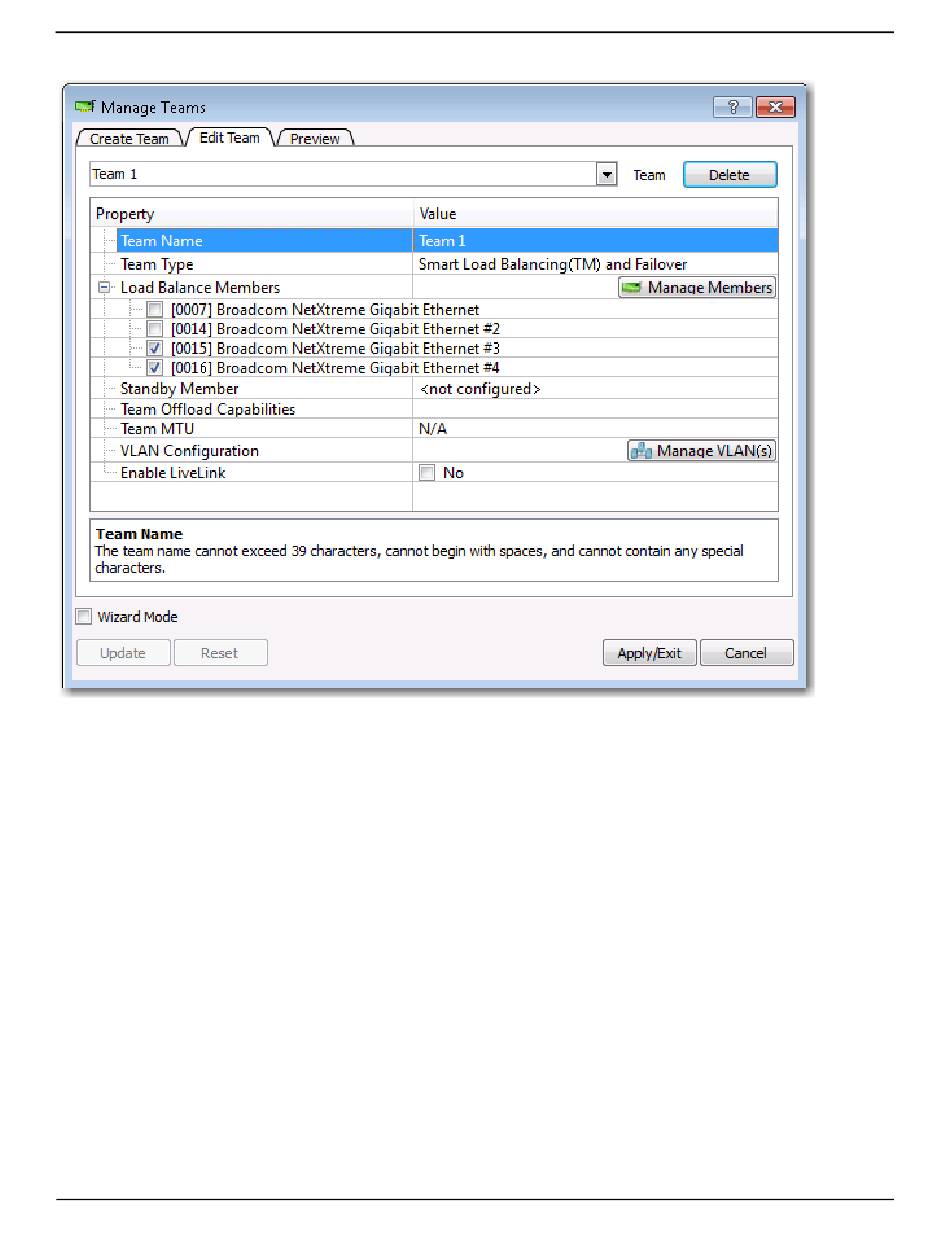The image size is (950, 1260).
Task: Check [0007] Broadcom NetXtreme Gigabit Ethernet
Action: click(155, 310)
